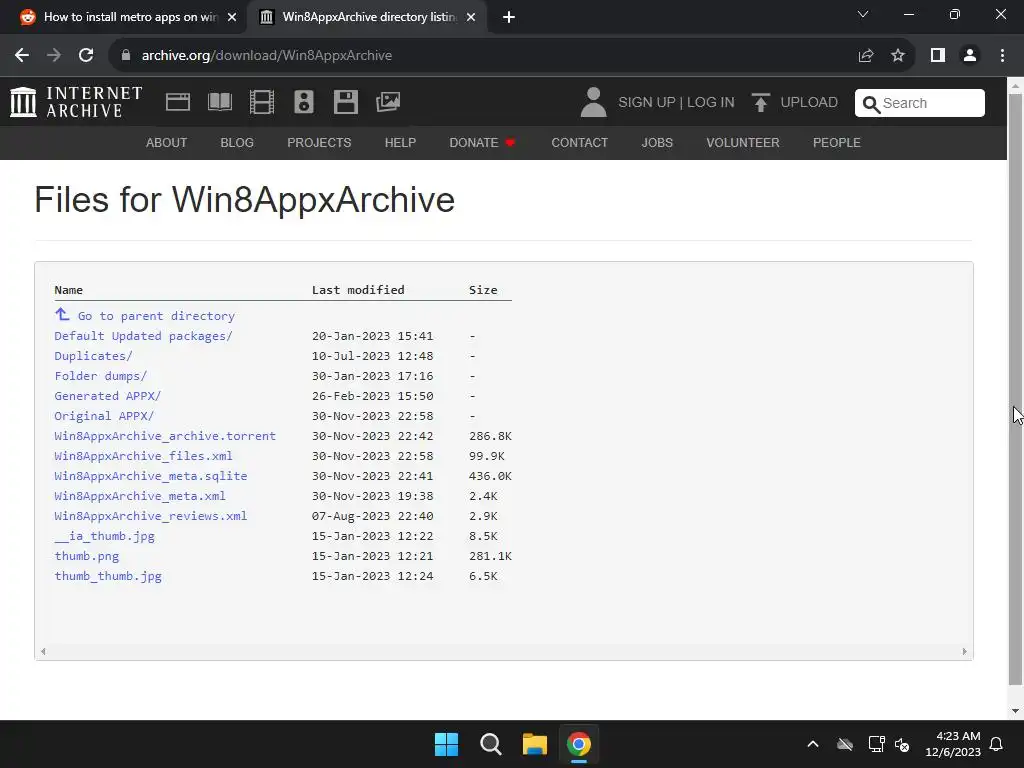The image size is (1024, 768).
Task: Click the user avatar icon beside Sign Up
Action: point(593,102)
